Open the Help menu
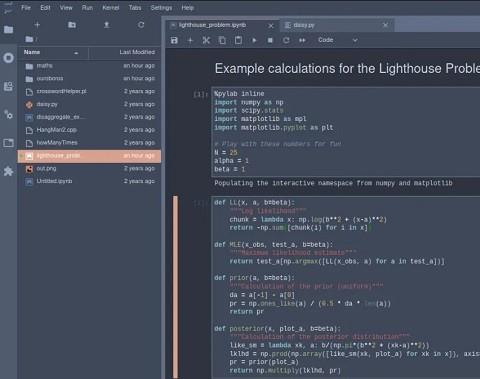 tap(187, 8)
